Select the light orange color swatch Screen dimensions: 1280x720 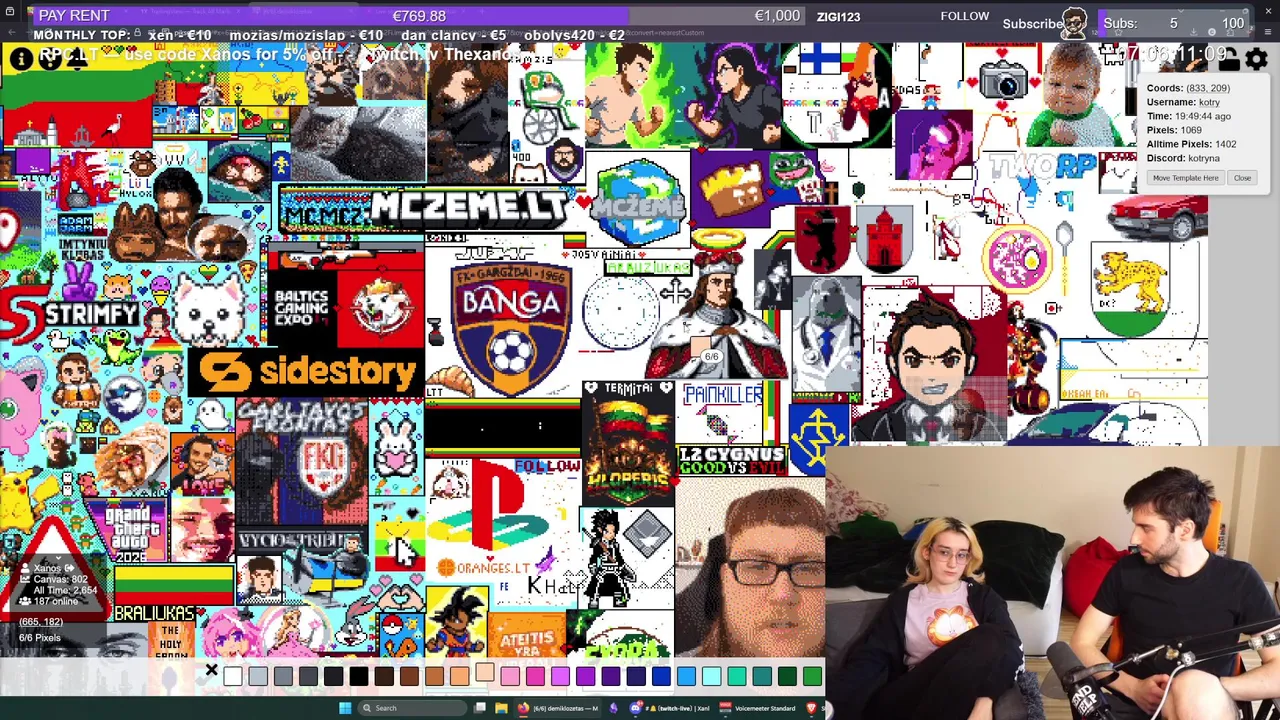pos(459,677)
